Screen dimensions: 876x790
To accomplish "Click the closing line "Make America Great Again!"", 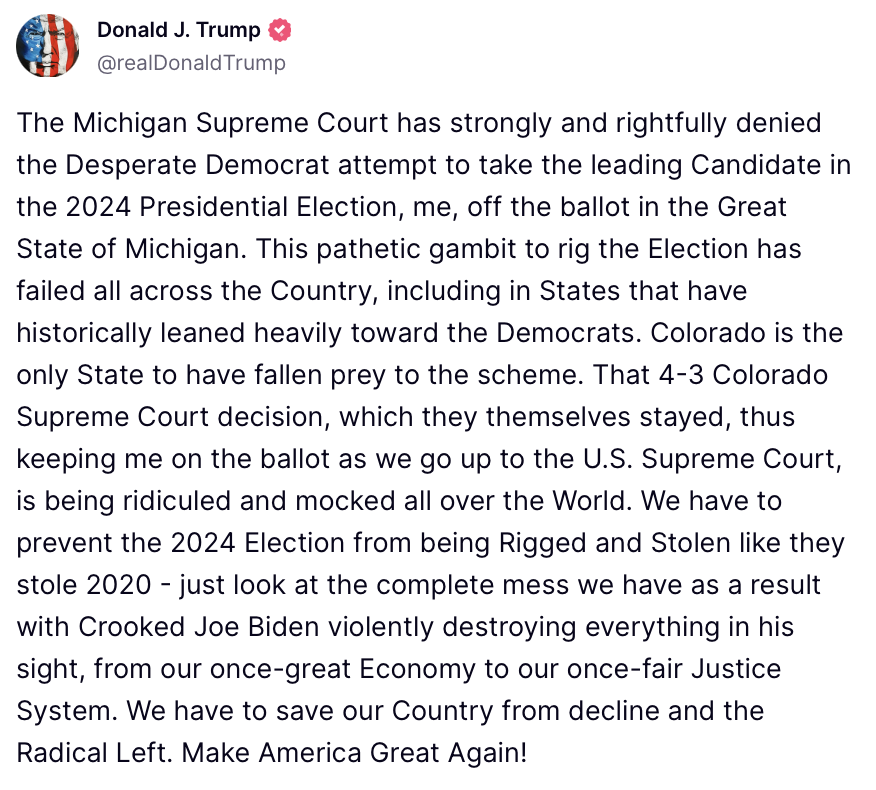I will 355,753.
